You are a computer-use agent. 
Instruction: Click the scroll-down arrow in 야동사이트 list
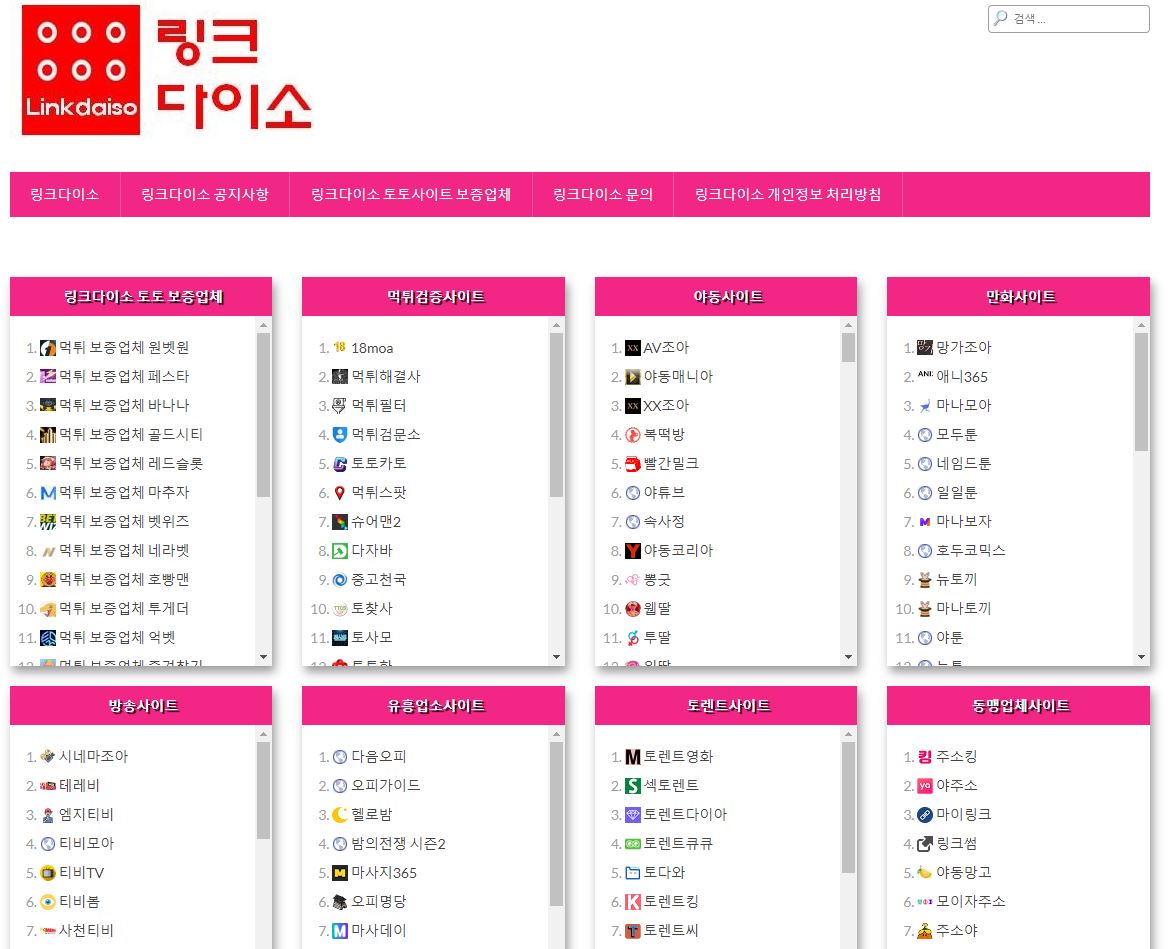848,657
